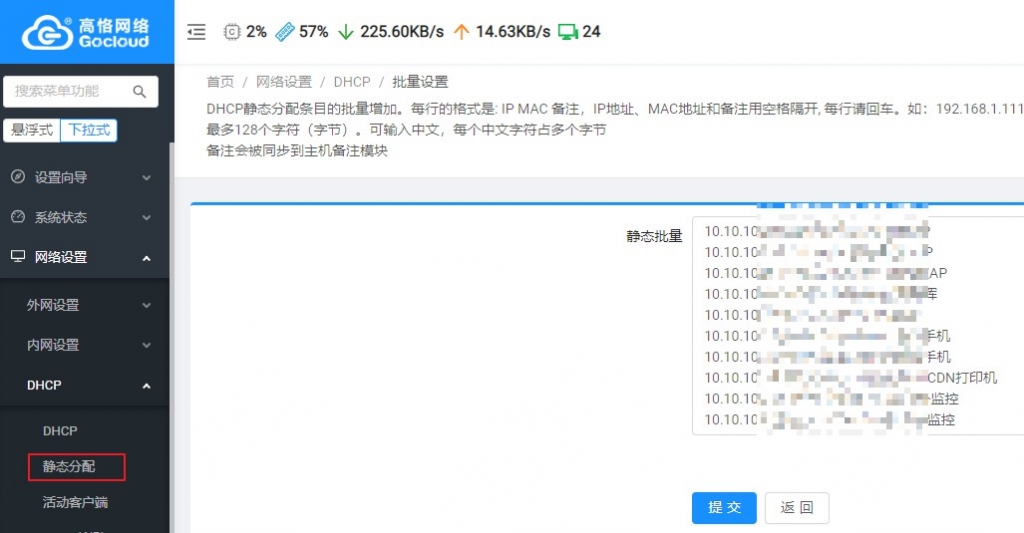Click the memory usage icon
This screenshot has height=533, width=1024.
285,32
